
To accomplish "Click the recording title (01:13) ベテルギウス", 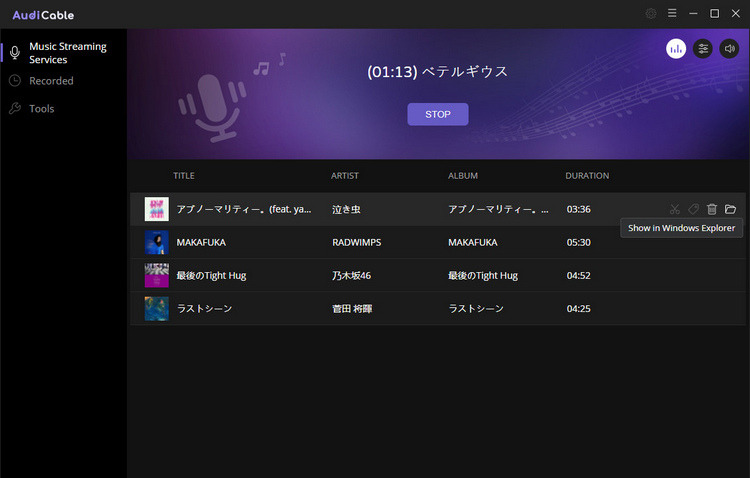I will 437,72.
